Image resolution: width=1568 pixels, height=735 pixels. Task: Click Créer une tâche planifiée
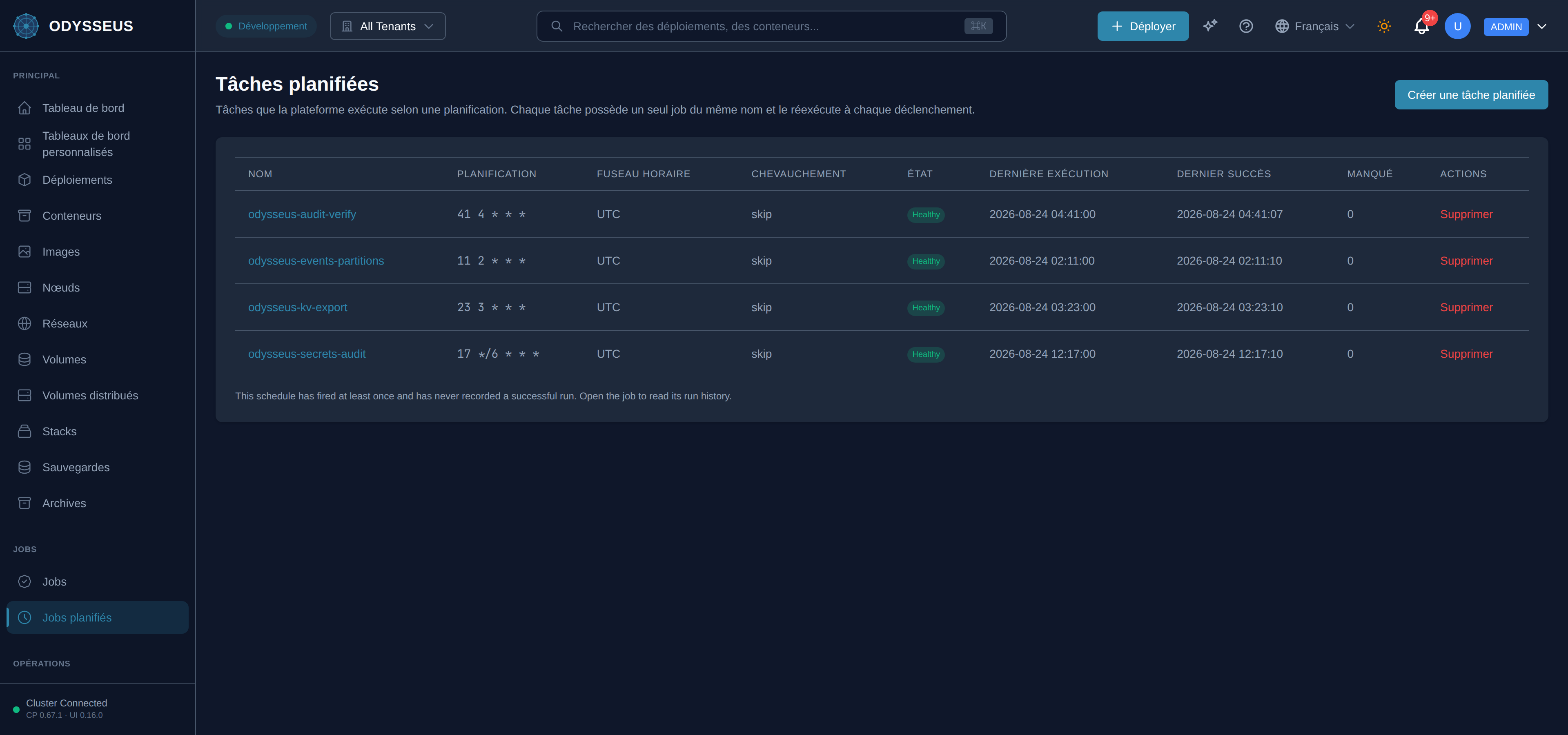pyautogui.click(x=1470, y=95)
